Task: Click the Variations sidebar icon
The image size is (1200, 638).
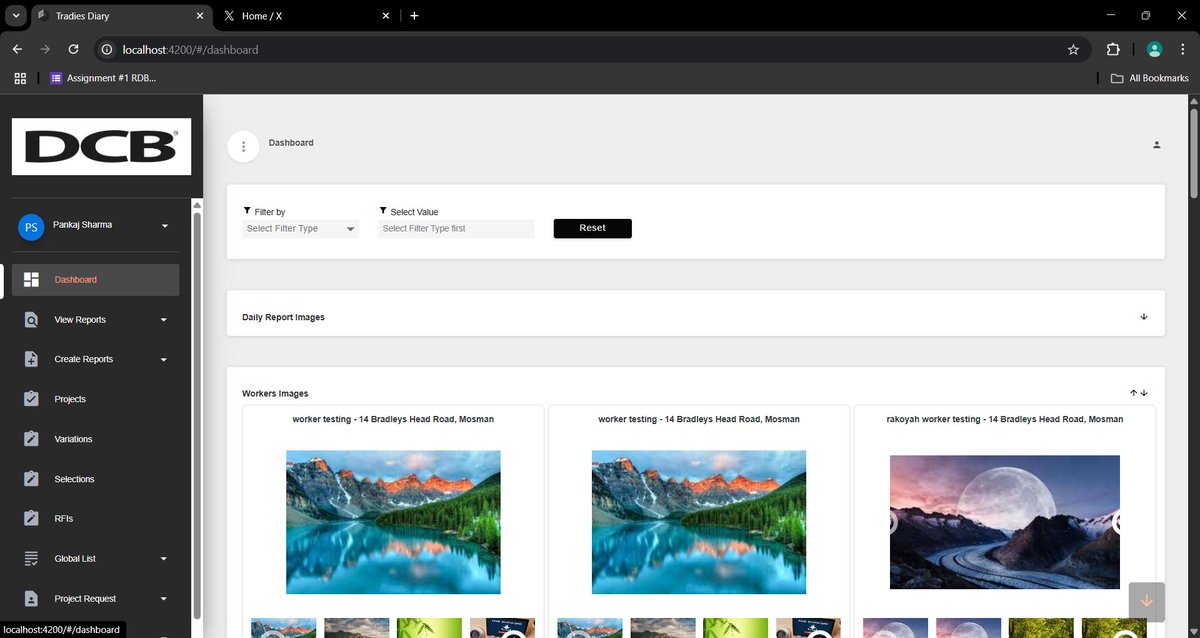Action: (32, 439)
